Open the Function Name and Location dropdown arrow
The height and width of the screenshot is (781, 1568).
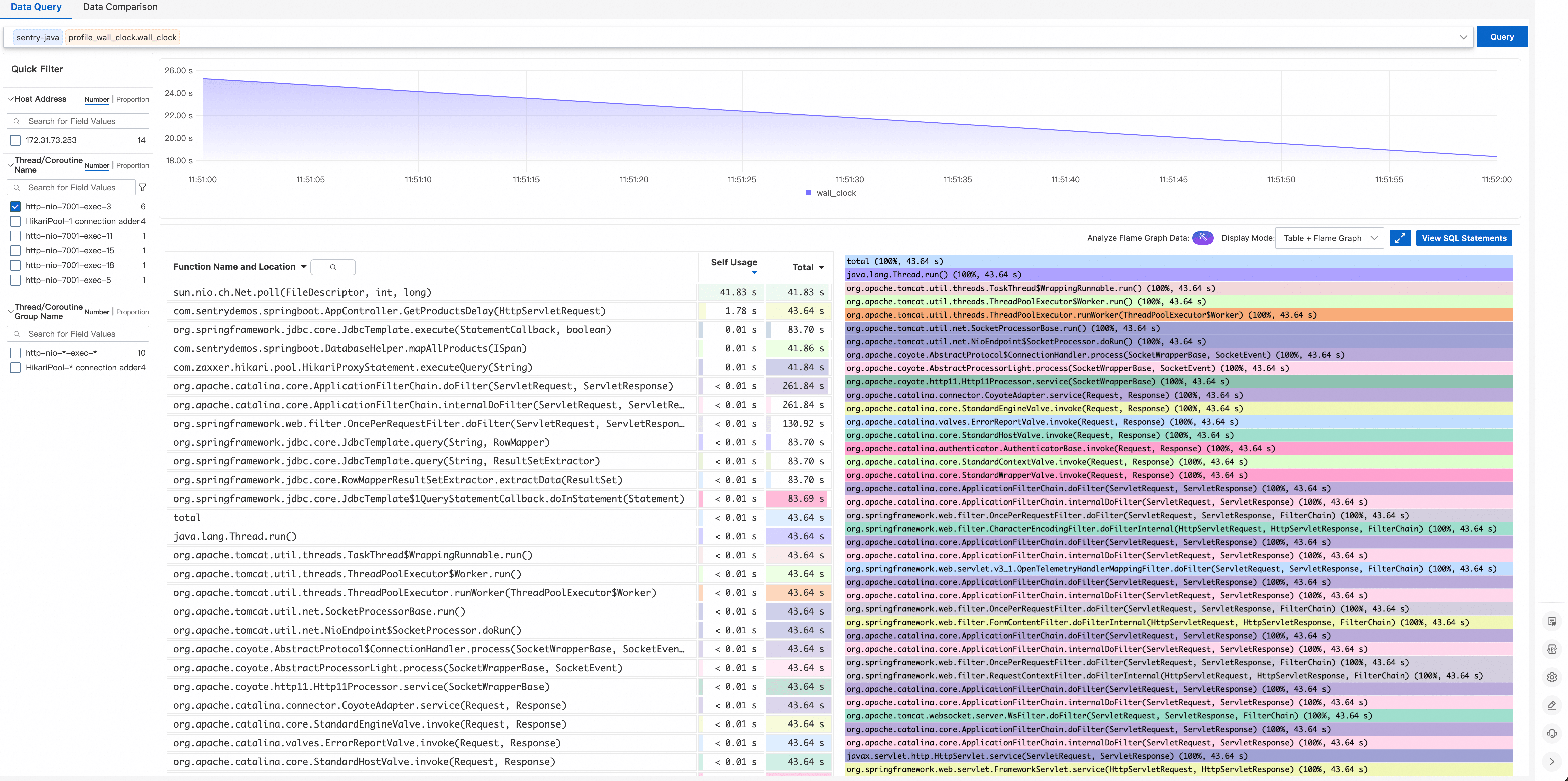coord(303,267)
